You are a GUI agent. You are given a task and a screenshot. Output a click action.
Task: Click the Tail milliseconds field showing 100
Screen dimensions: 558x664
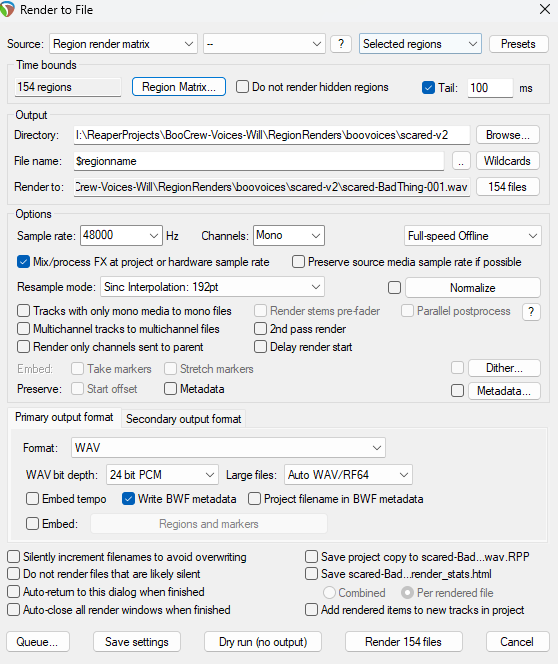coord(490,88)
